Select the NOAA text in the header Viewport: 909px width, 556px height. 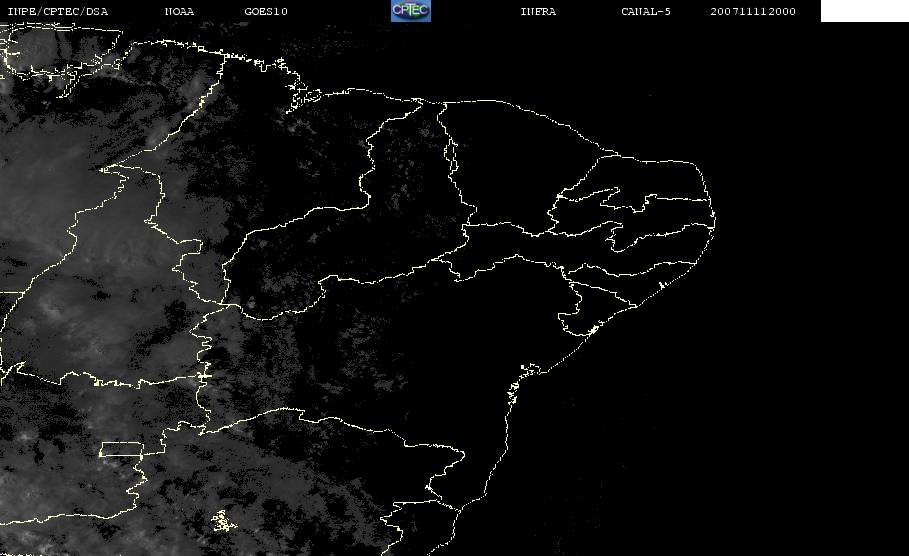(179, 12)
